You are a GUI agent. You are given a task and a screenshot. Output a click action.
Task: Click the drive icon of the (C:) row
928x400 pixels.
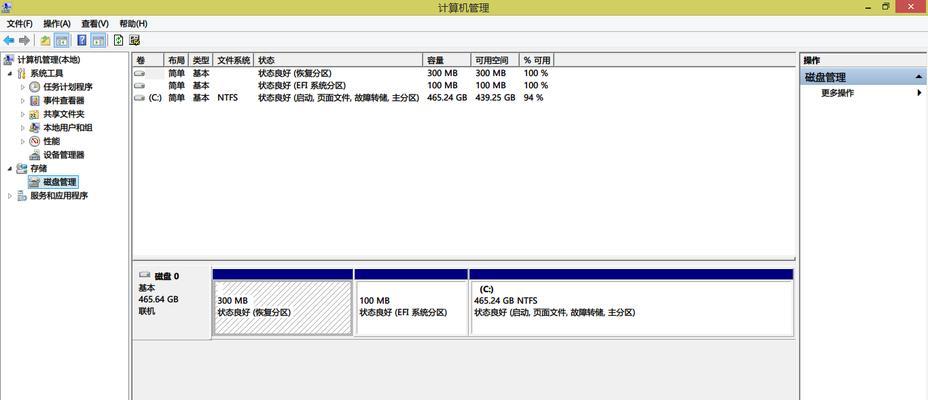tap(140, 98)
